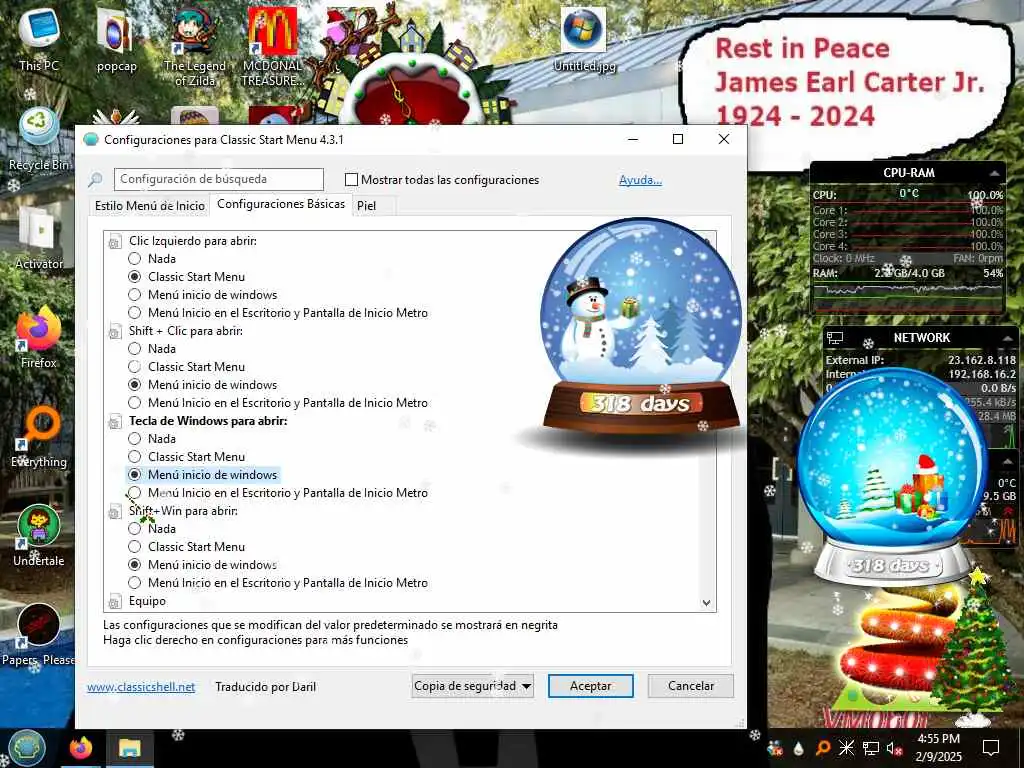Open File Explorer on the taskbar
The image size is (1024, 768).
[129, 748]
